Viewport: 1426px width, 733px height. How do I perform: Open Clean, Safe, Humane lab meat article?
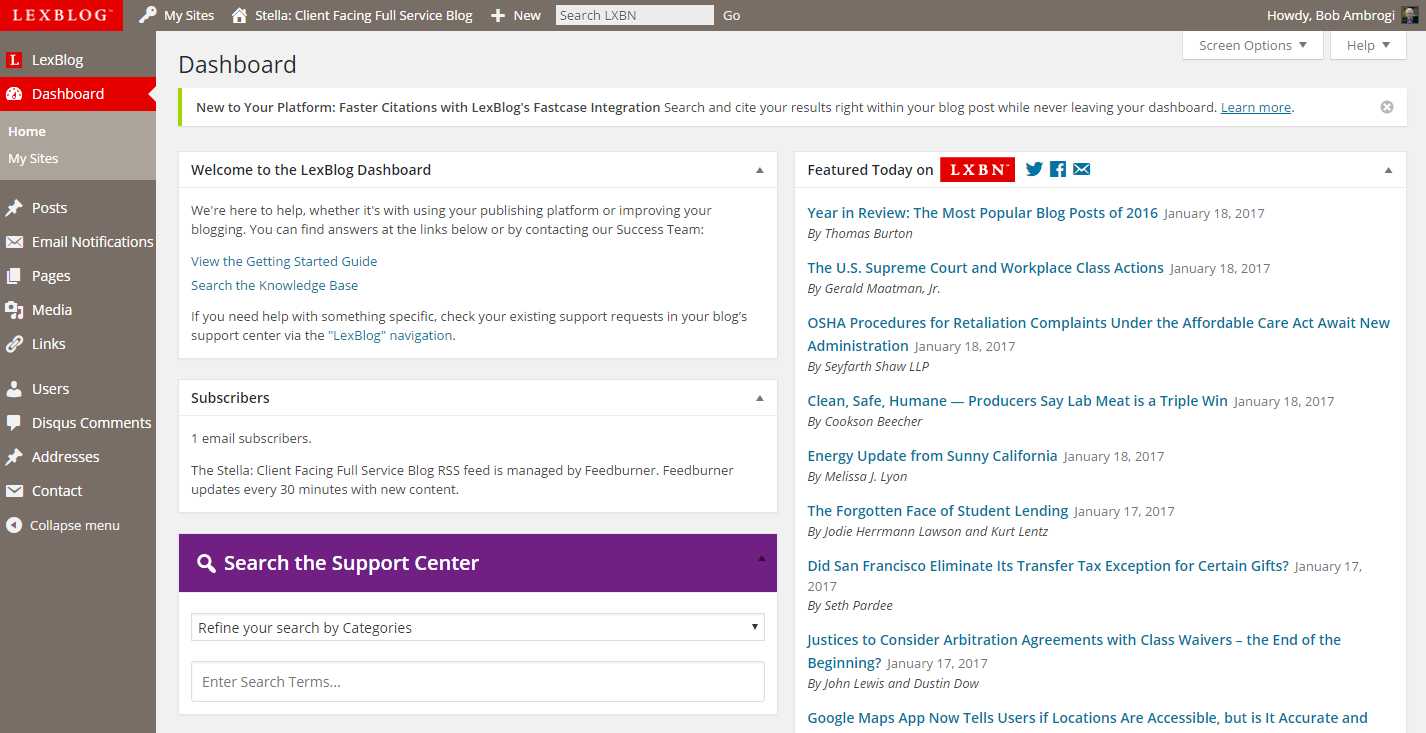[x=1018, y=401]
